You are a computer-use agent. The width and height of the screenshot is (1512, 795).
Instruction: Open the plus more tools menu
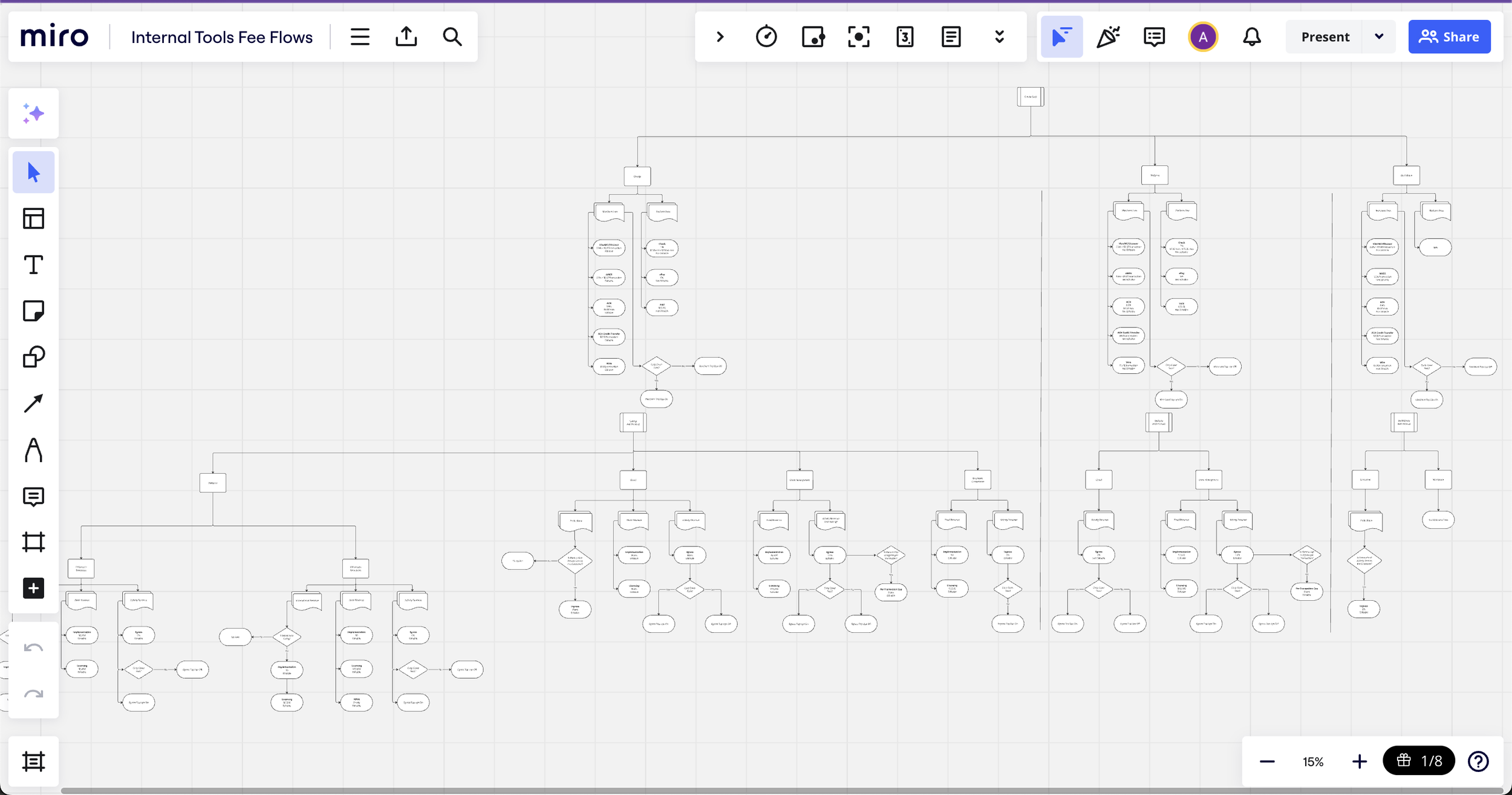[33, 588]
